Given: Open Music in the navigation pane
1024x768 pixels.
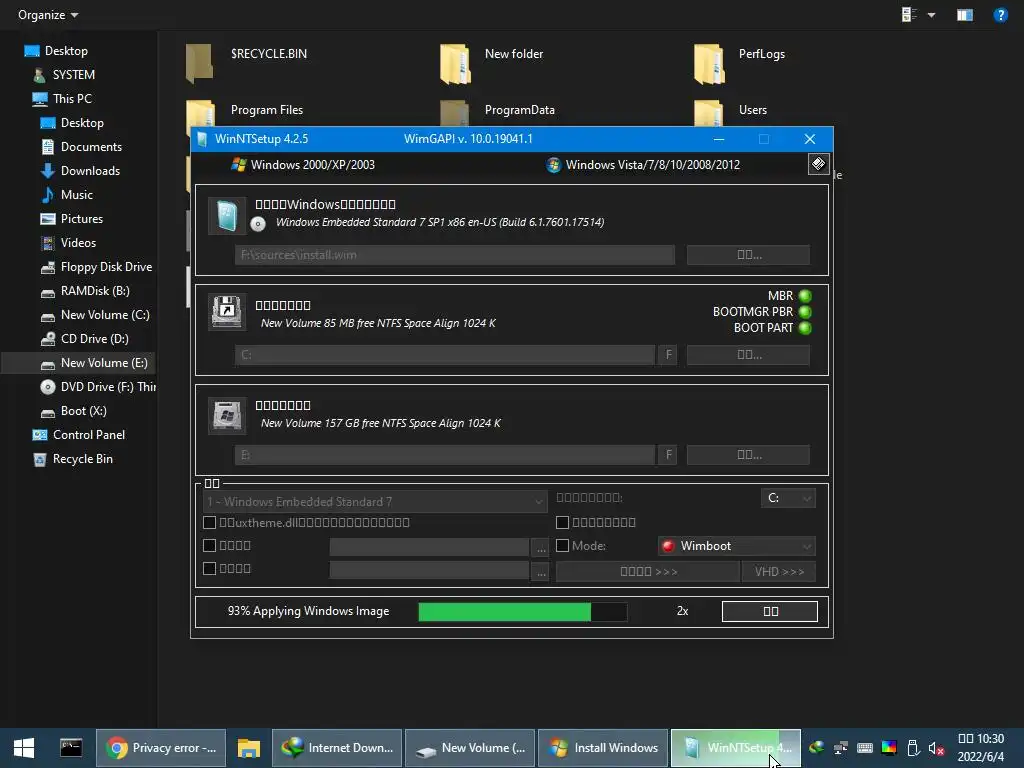Looking at the screenshot, I should click(67, 195).
